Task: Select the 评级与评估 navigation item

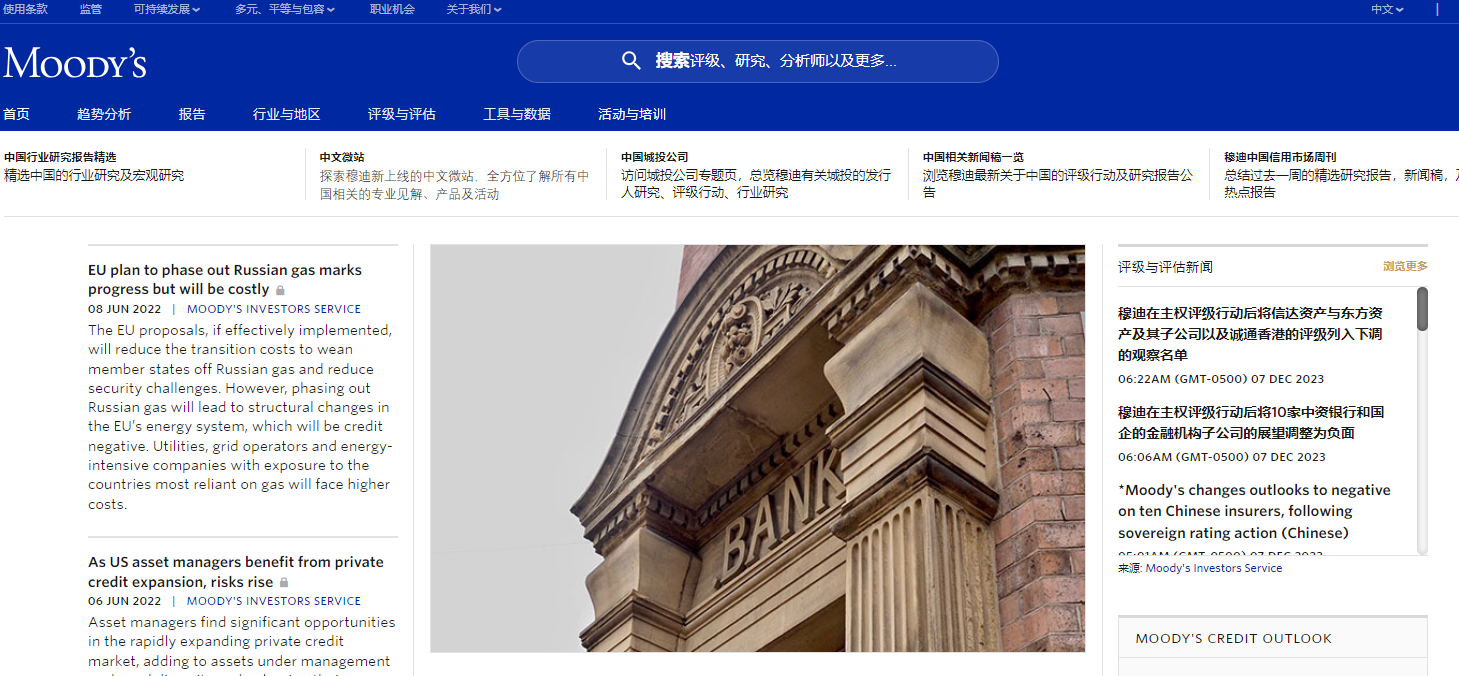Action: pyautogui.click(x=401, y=114)
